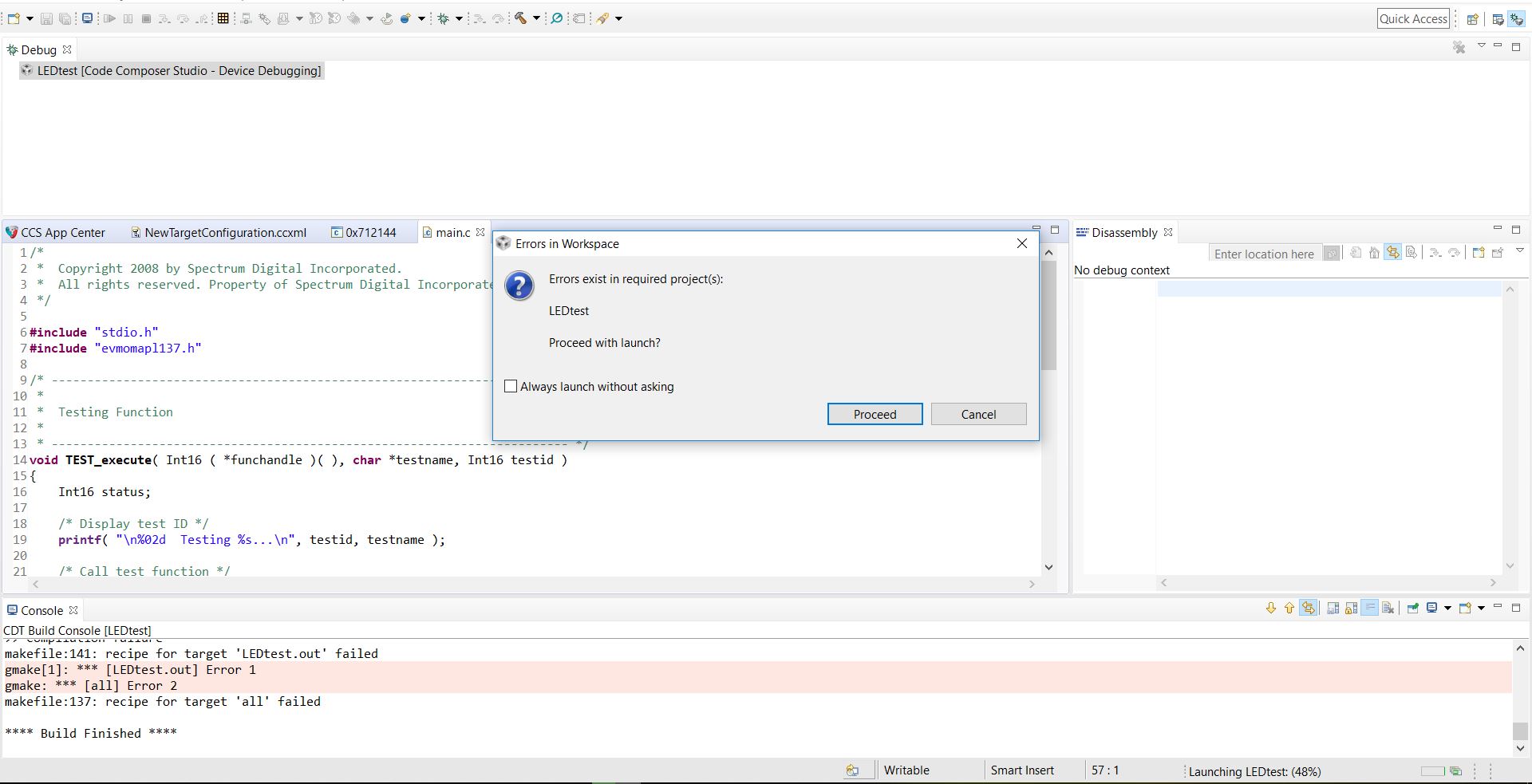Toggle Show Source icon in Disassembly
1532x784 pixels.
point(1412,253)
